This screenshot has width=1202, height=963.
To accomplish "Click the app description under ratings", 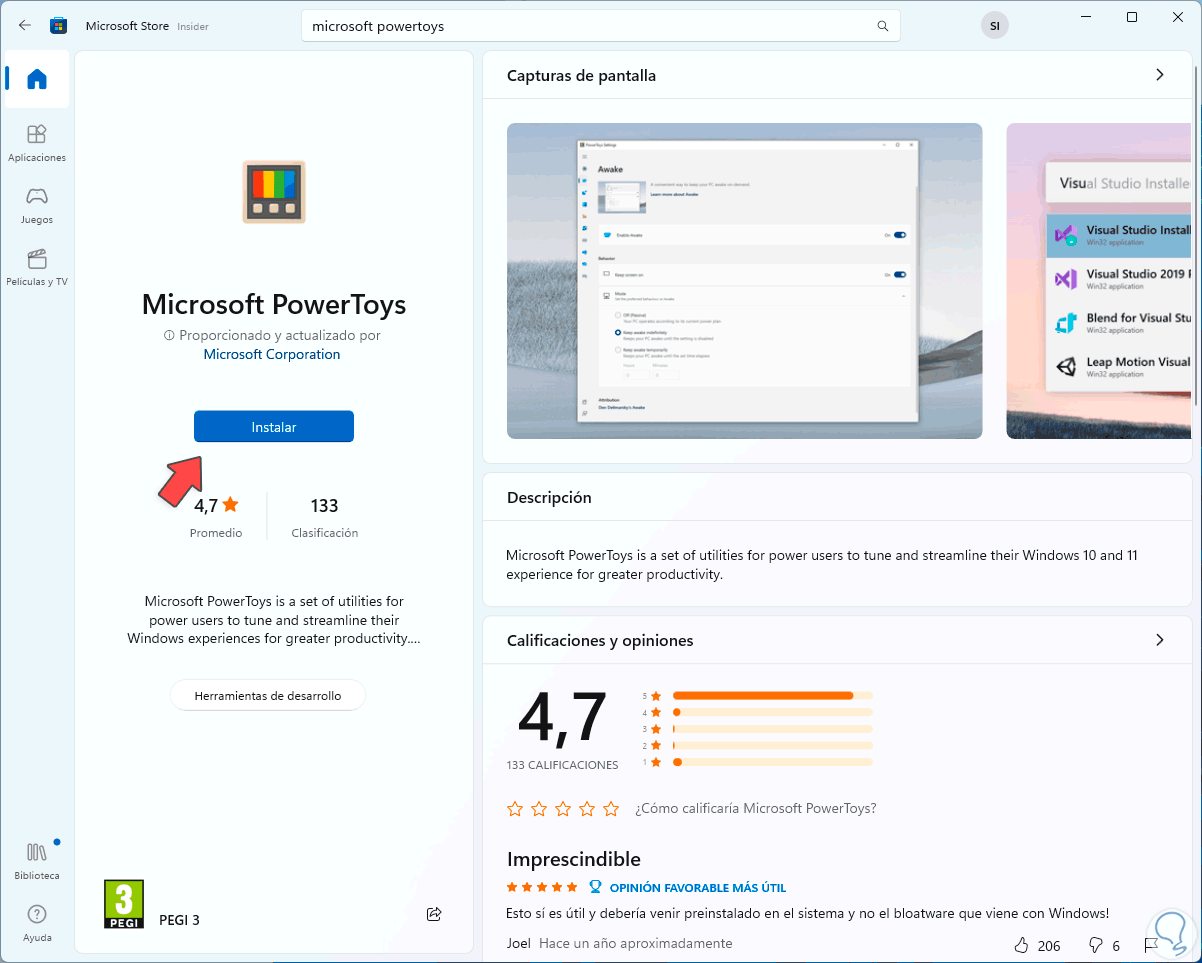I will [x=274, y=620].
